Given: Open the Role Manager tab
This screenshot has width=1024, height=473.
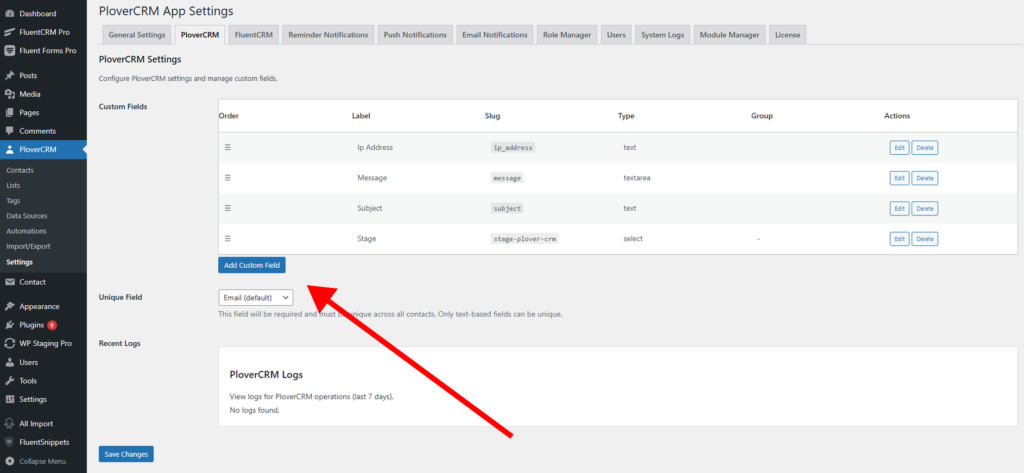Looking at the screenshot, I should pyautogui.click(x=567, y=35).
